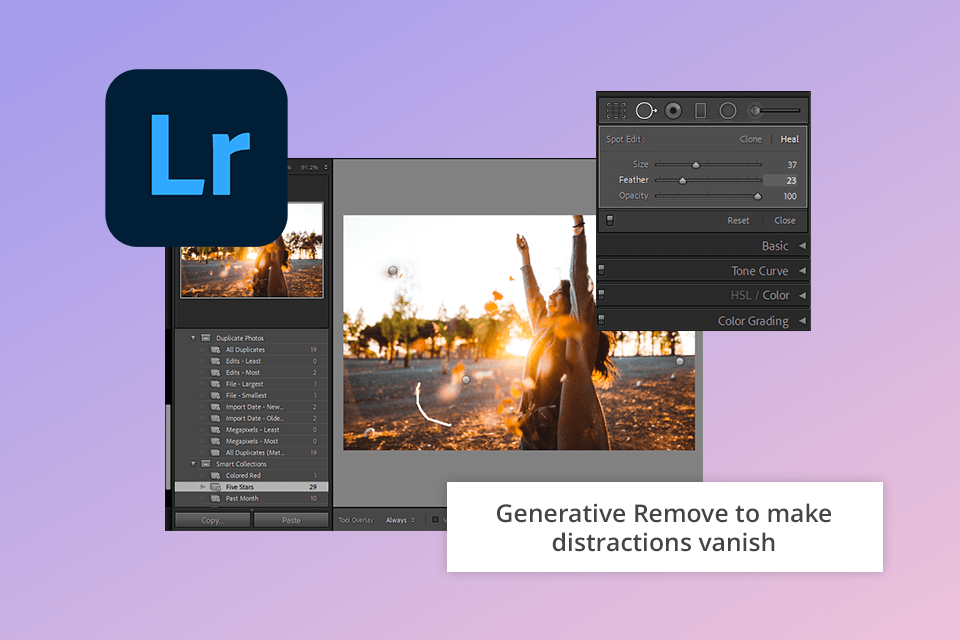
Task: Expand the Five Stars row triangle
Action: pyautogui.click(x=203, y=487)
